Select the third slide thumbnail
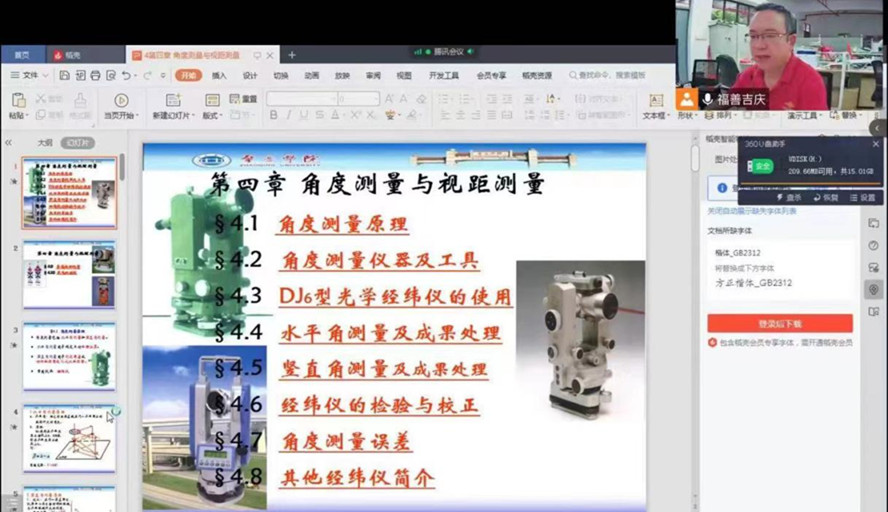888x512 pixels. coord(69,356)
